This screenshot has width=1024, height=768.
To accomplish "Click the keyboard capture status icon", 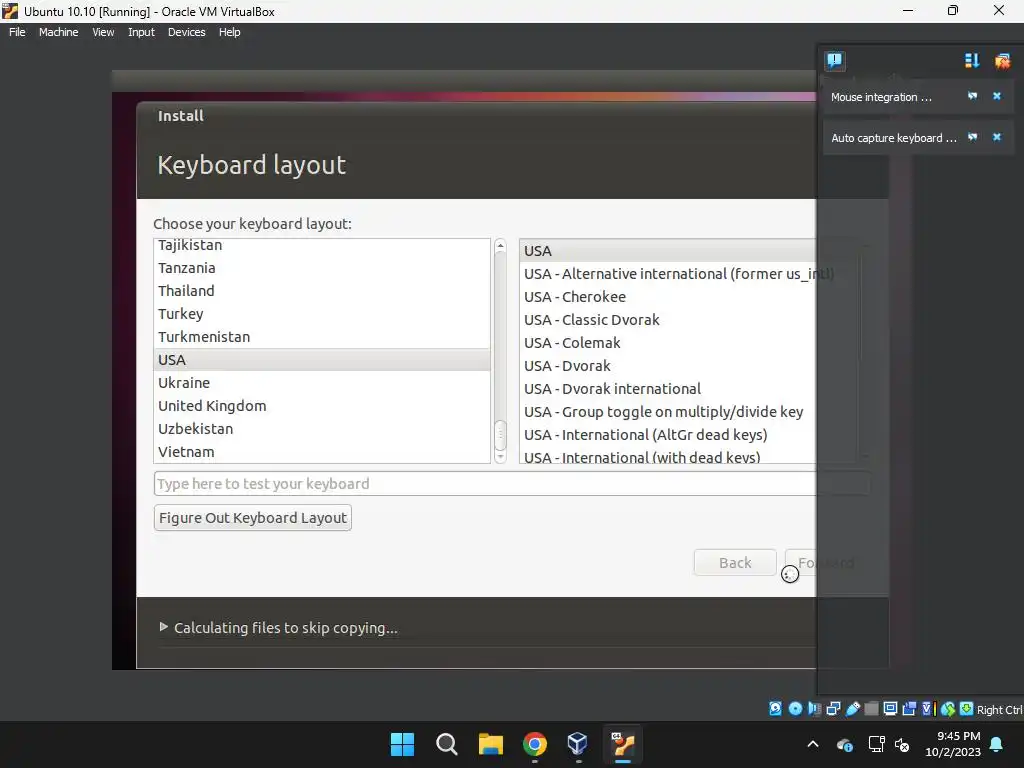I will pos(967,709).
